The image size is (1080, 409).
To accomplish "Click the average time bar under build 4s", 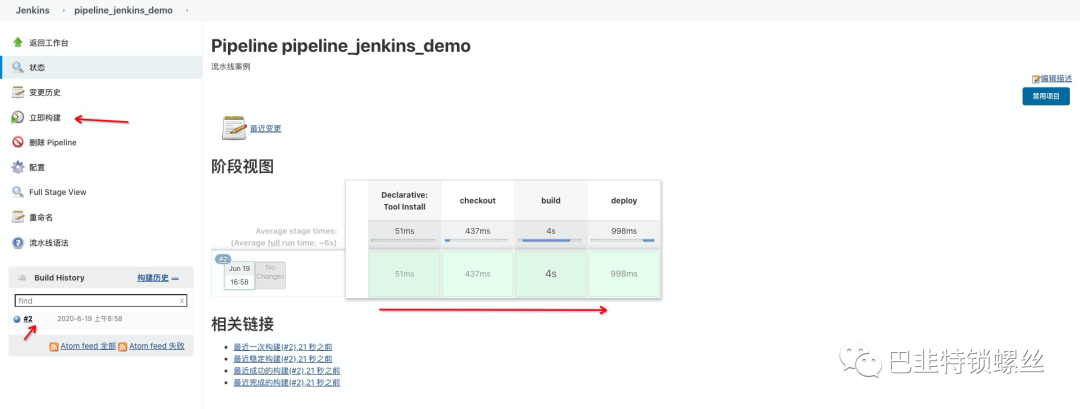I will (551, 240).
